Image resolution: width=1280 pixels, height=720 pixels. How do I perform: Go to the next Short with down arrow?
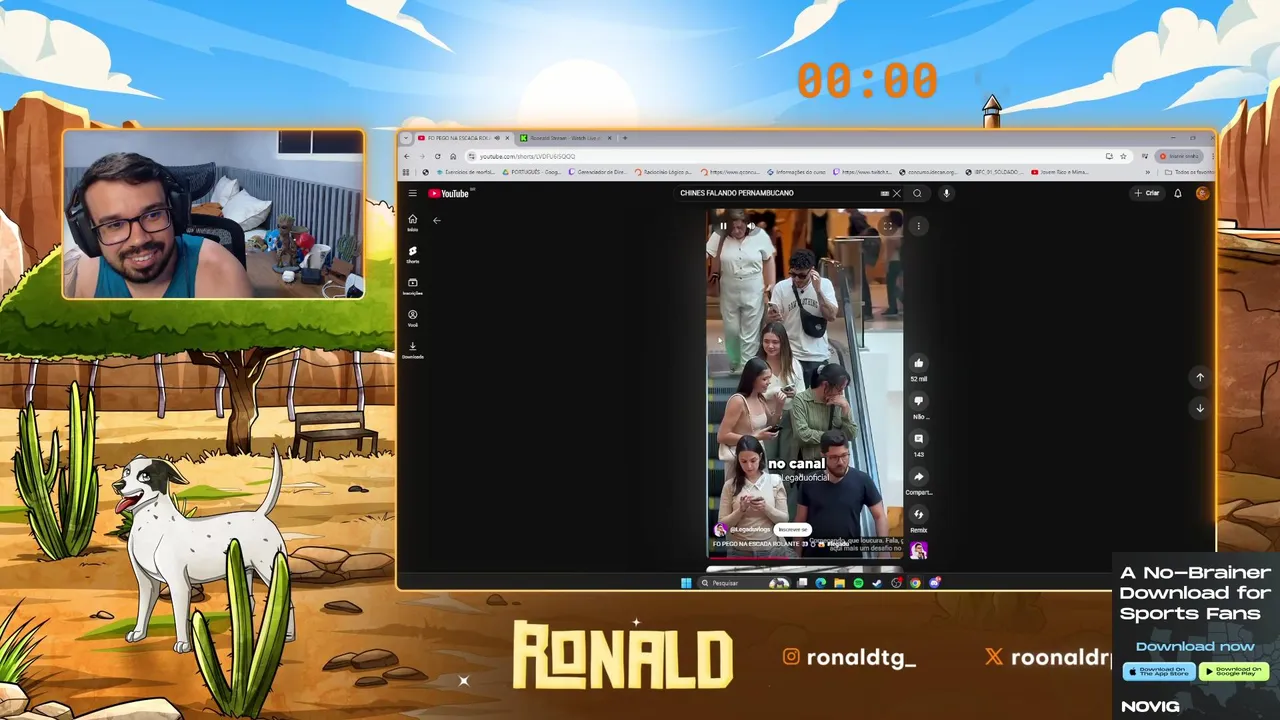[x=1200, y=408]
